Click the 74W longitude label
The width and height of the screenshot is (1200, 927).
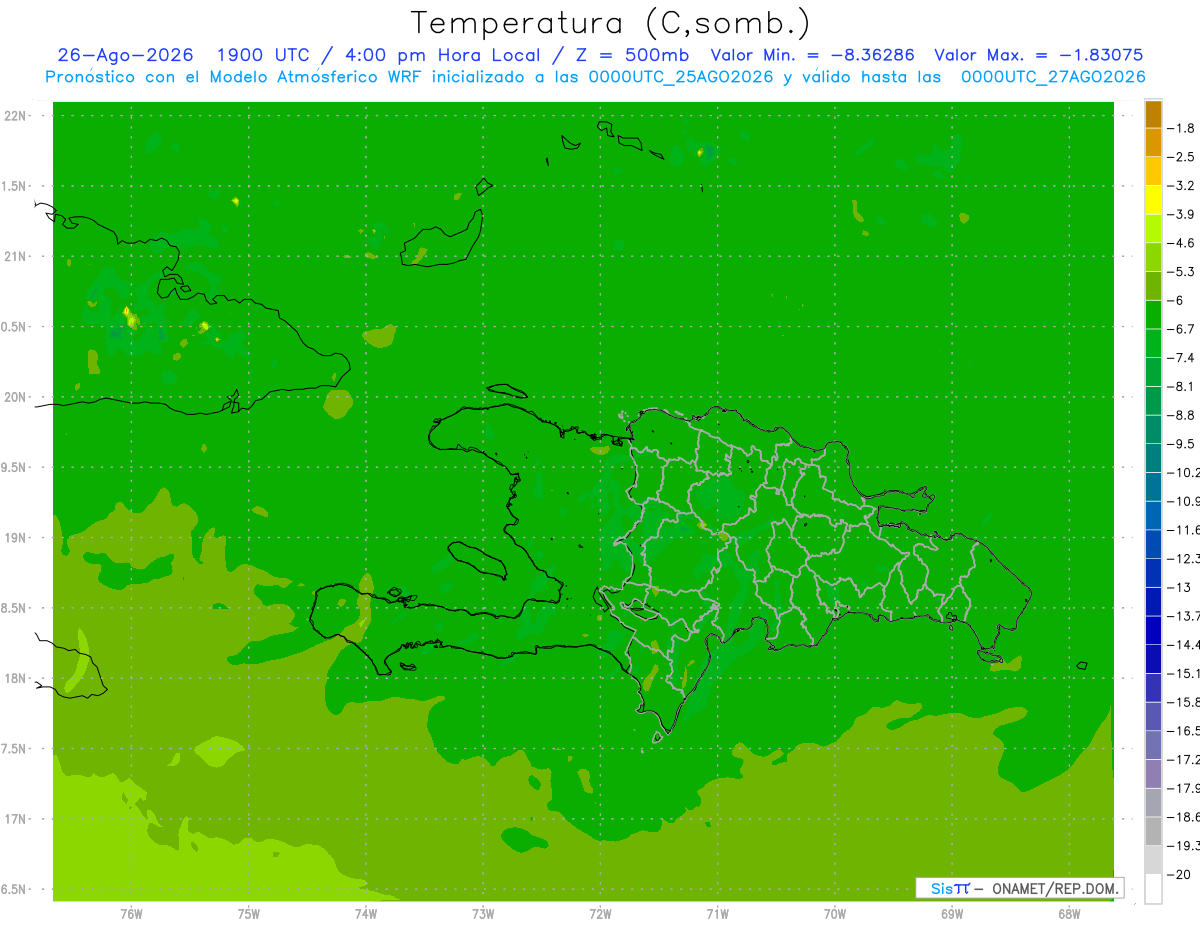(365, 914)
